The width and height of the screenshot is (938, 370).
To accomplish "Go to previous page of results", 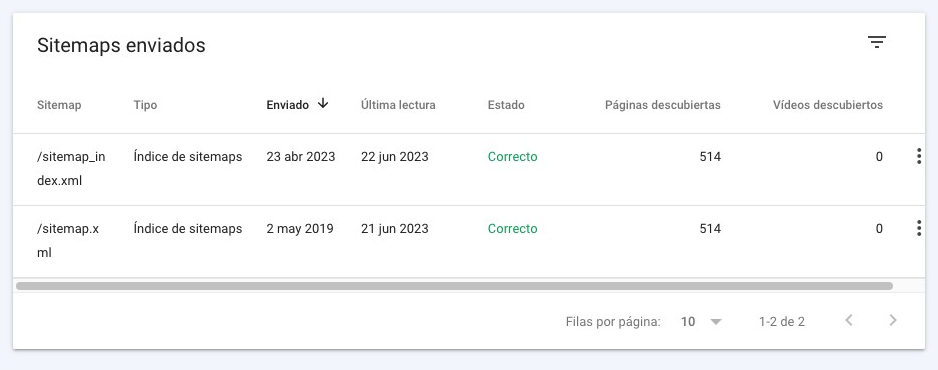I will 848,320.
